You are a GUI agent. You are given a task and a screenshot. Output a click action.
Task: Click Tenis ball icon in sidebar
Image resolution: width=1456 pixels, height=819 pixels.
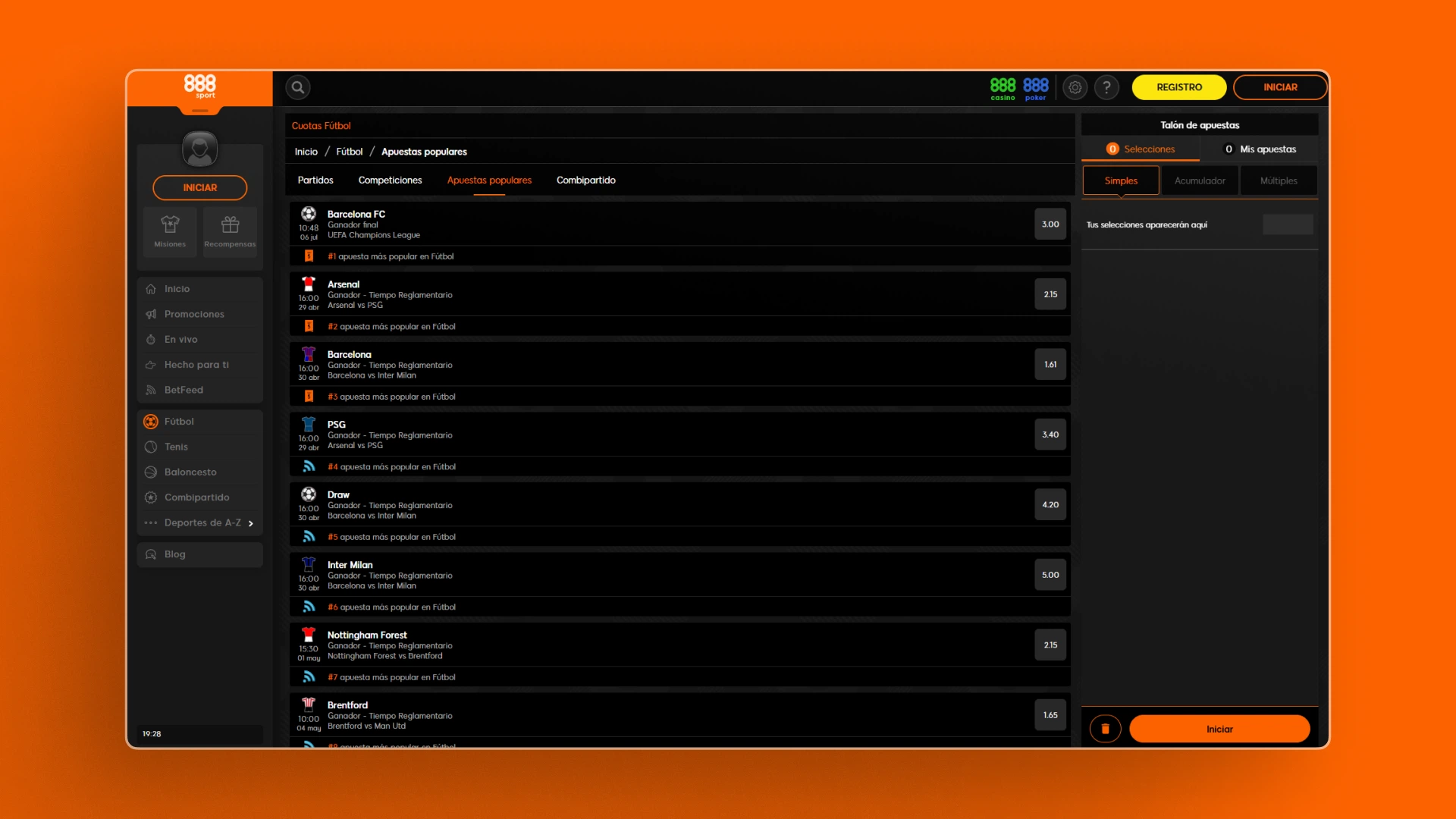pyautogui.click(x=151, y=447)
